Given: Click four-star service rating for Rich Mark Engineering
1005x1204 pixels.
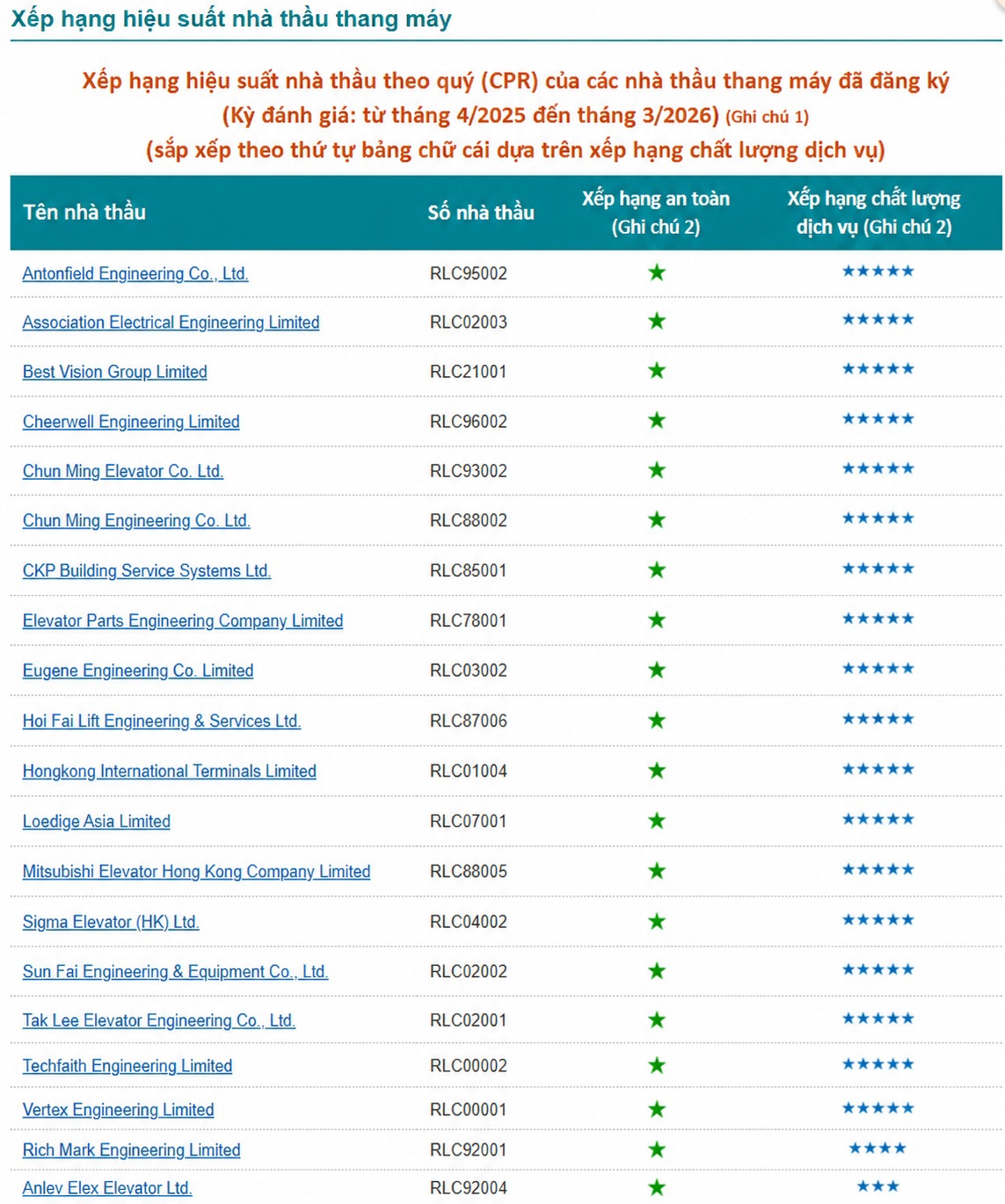Looking at the screenshot, I should [878, 1148].
